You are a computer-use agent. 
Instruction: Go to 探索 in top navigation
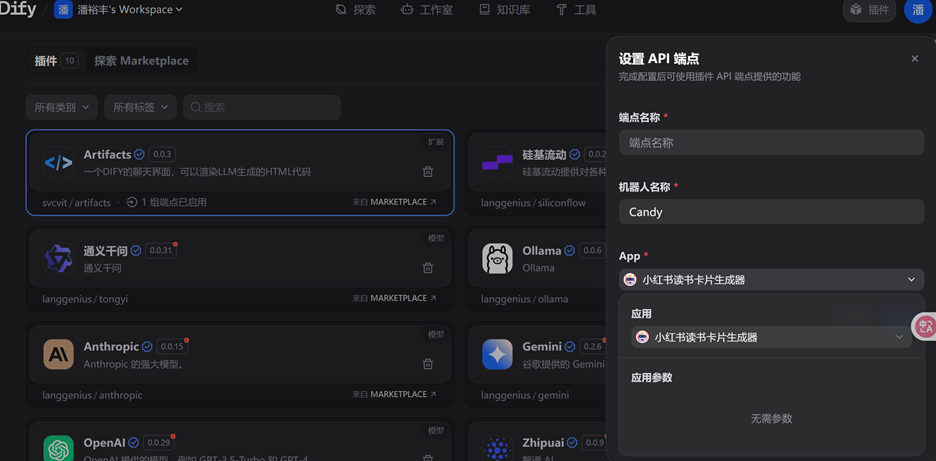[356, 10]
